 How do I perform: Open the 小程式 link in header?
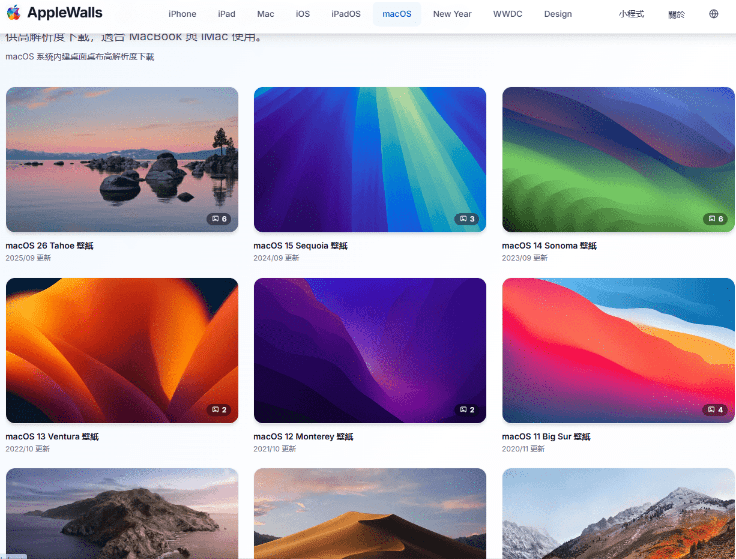(x=631, y=14)
